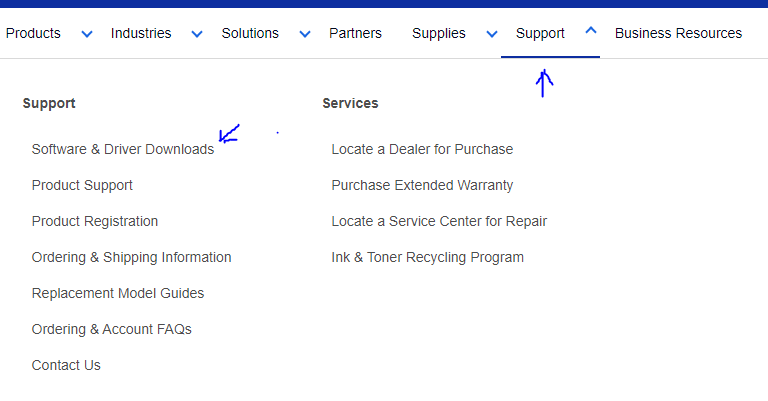Viewport: 768px width, 401px height.
Task: Expand the Products dropdown chevron
Action: [x=87, y=34]
